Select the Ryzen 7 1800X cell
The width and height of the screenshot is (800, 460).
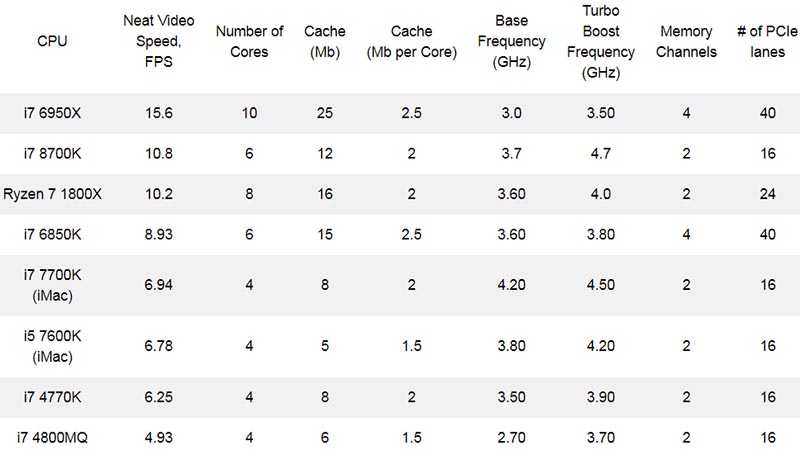click(x=52, y=194)
